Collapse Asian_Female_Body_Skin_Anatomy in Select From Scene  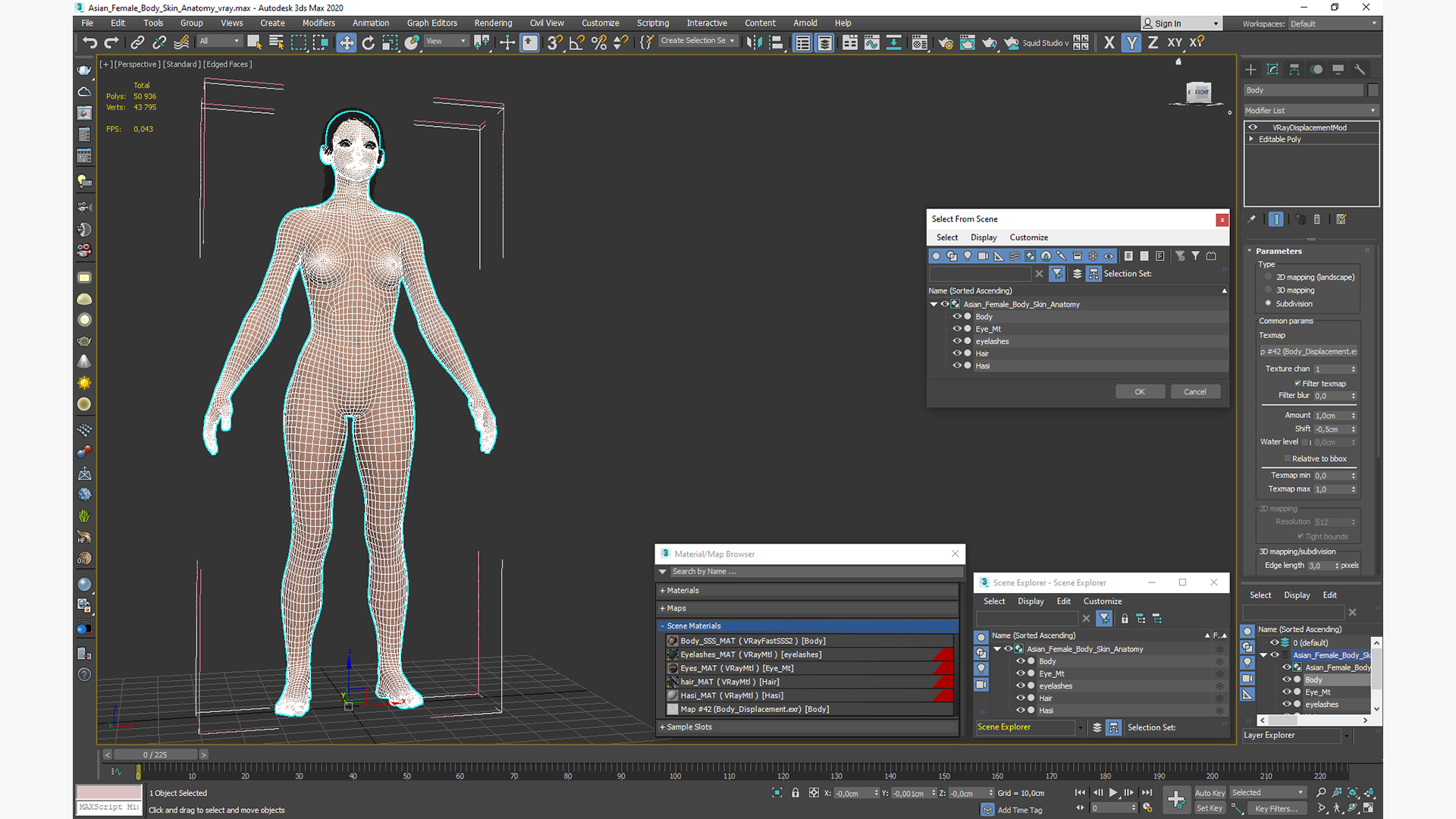click(x=934, y=304)
